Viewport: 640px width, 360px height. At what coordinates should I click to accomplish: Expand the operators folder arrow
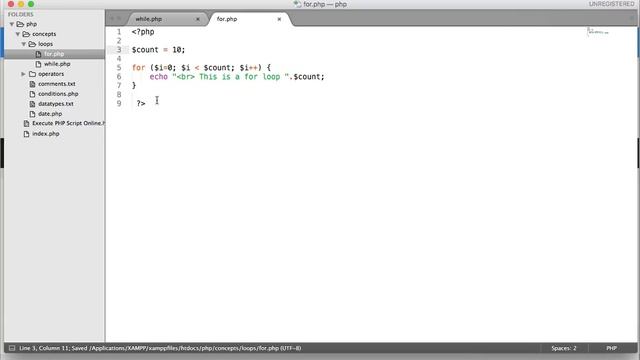tap(23, 74)
